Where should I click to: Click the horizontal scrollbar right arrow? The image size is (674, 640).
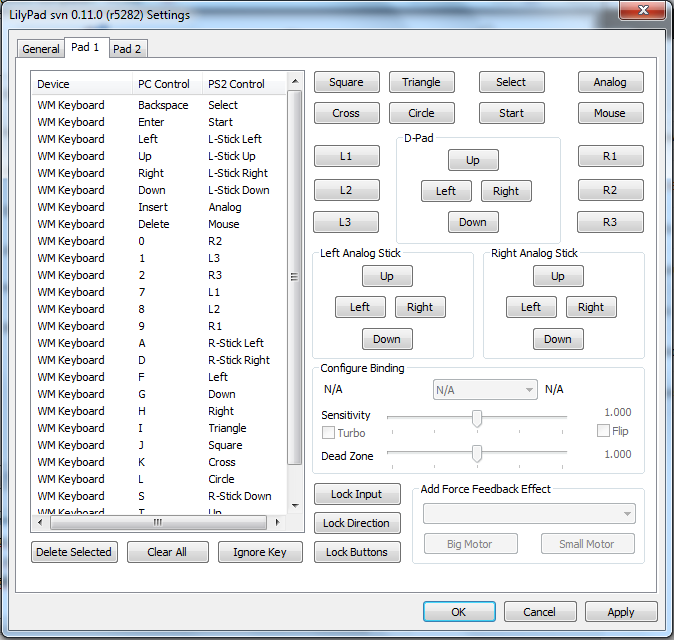[x=278, y=522]
